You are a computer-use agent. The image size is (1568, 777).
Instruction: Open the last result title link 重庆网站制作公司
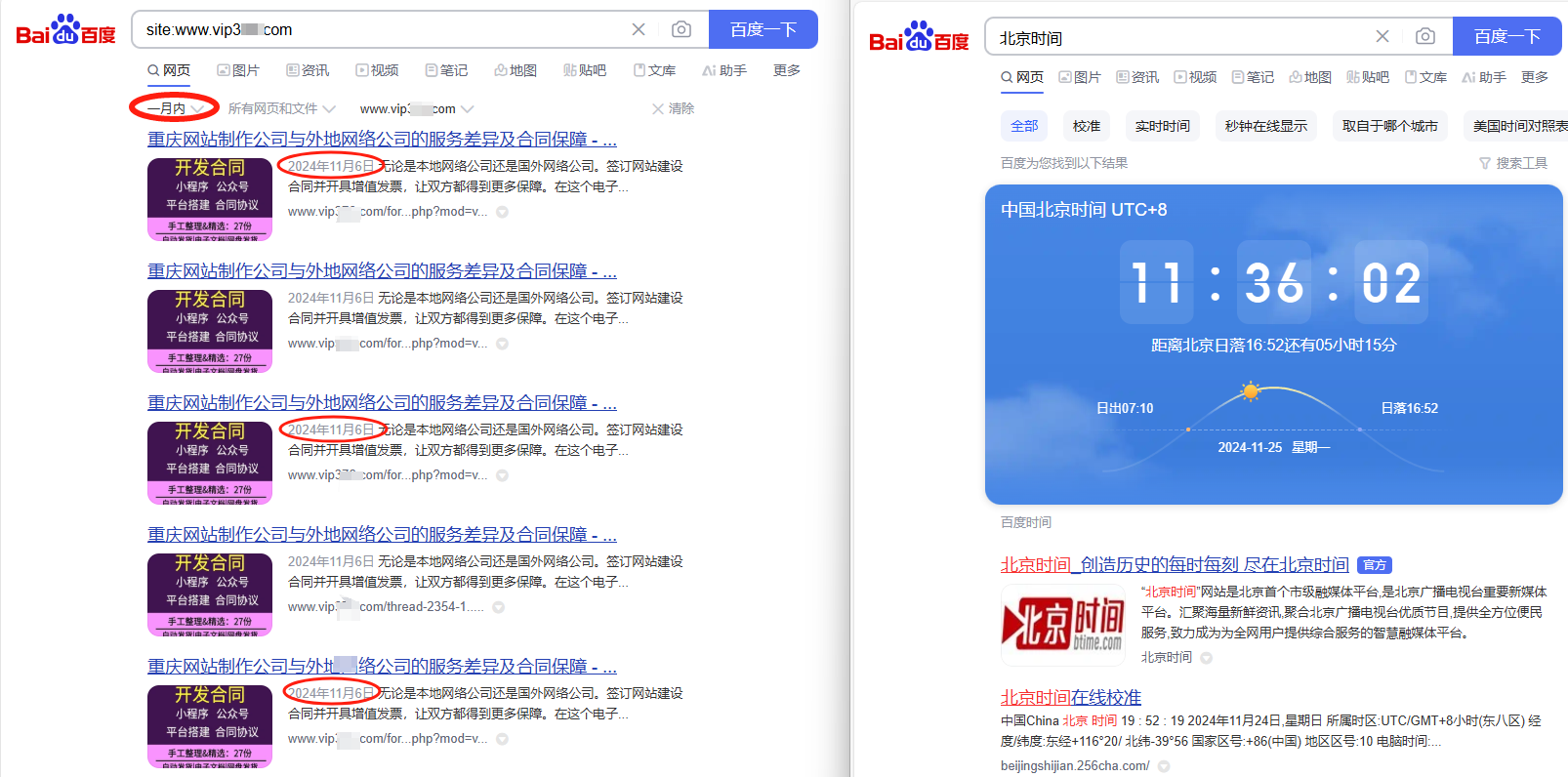[382, 667]
